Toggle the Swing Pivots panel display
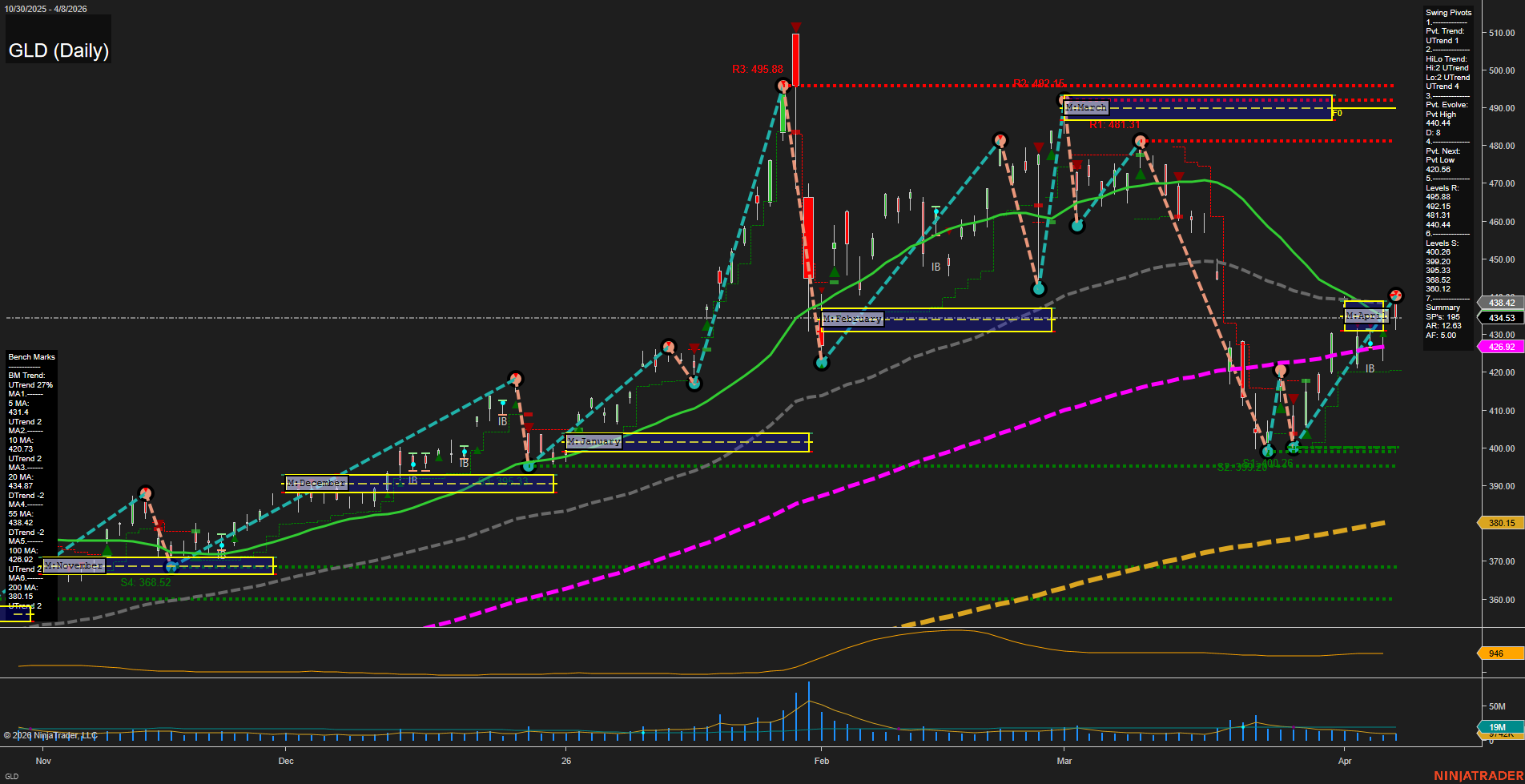Image resolution: width=1525 pixels, height=784 pixels. [x=1448, y=12]
